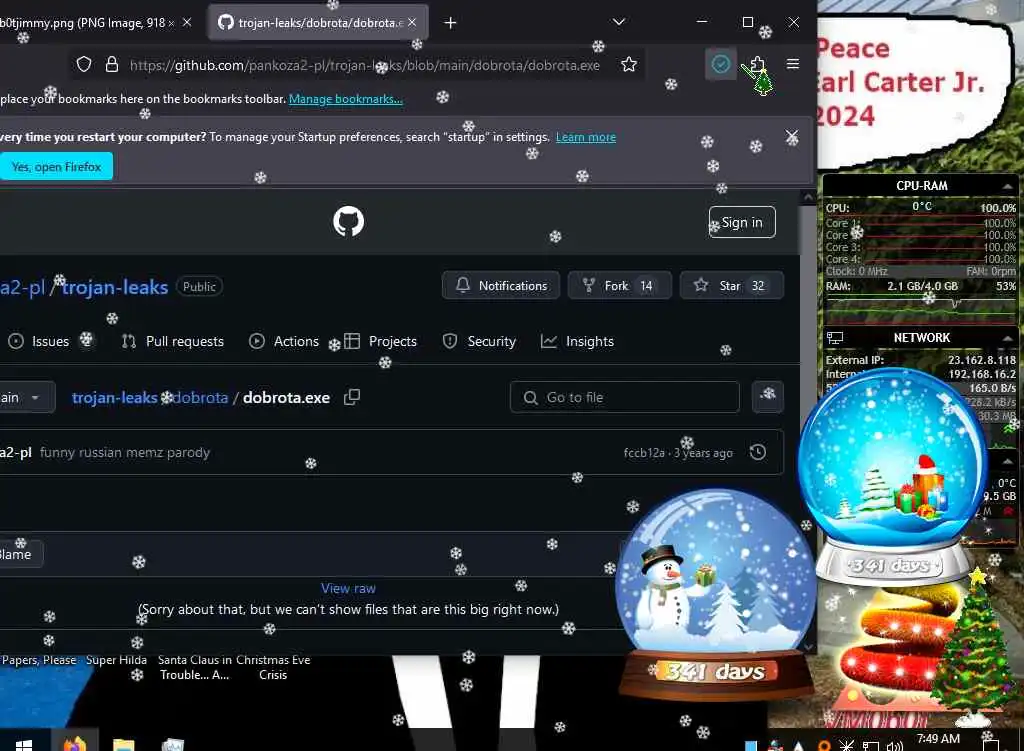Image resolution: width=1024 pixels, height=751 pixels.
Task: Click the Sign in button
Action: click(742, 222)
